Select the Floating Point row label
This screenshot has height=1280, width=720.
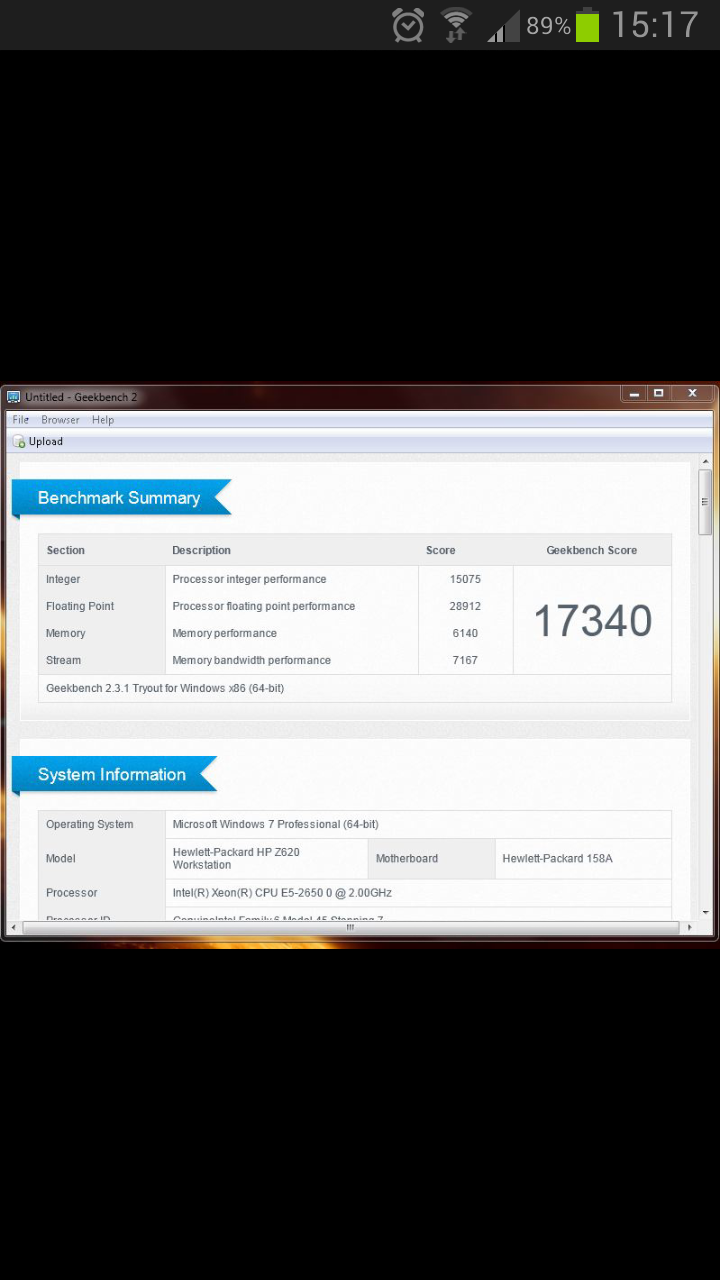tap(80, 606)
